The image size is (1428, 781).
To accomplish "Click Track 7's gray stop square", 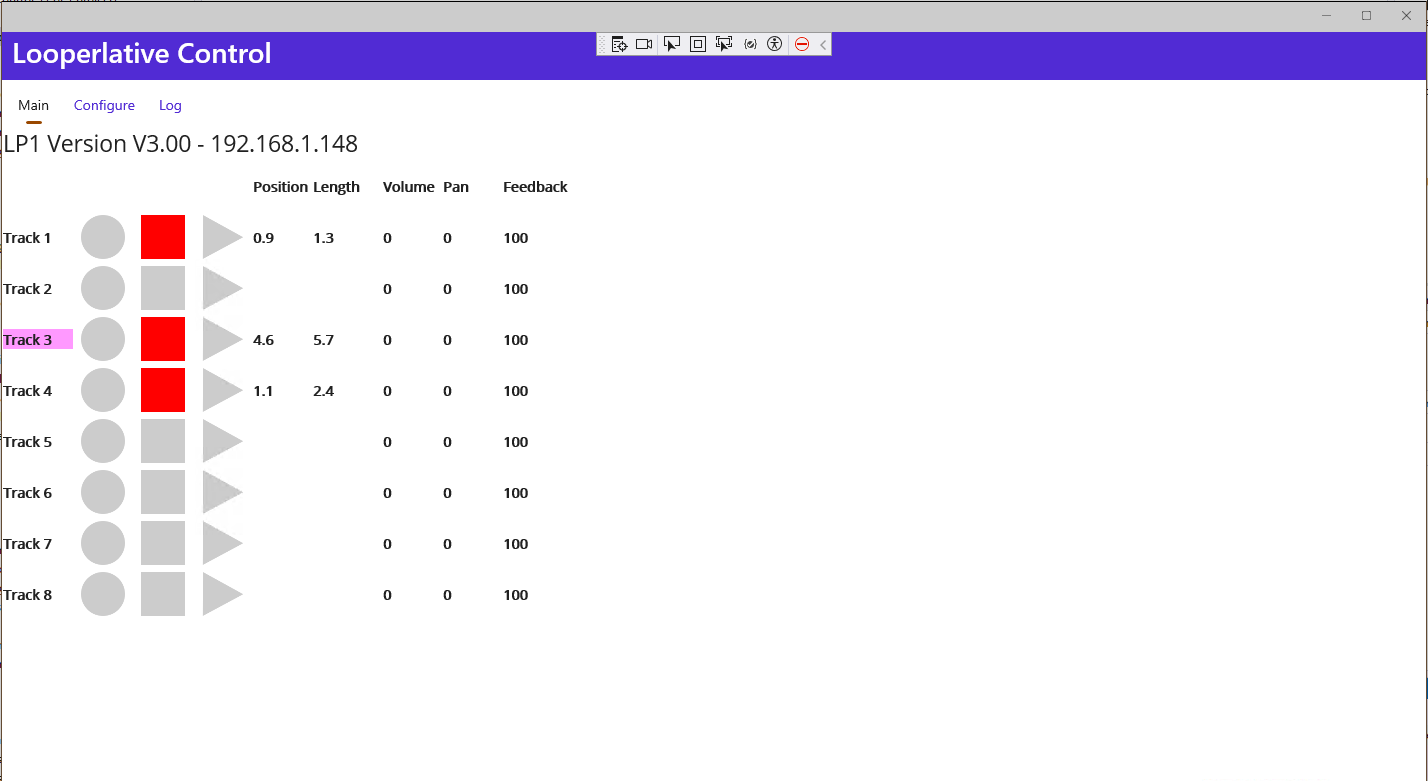I will point(163,543).
